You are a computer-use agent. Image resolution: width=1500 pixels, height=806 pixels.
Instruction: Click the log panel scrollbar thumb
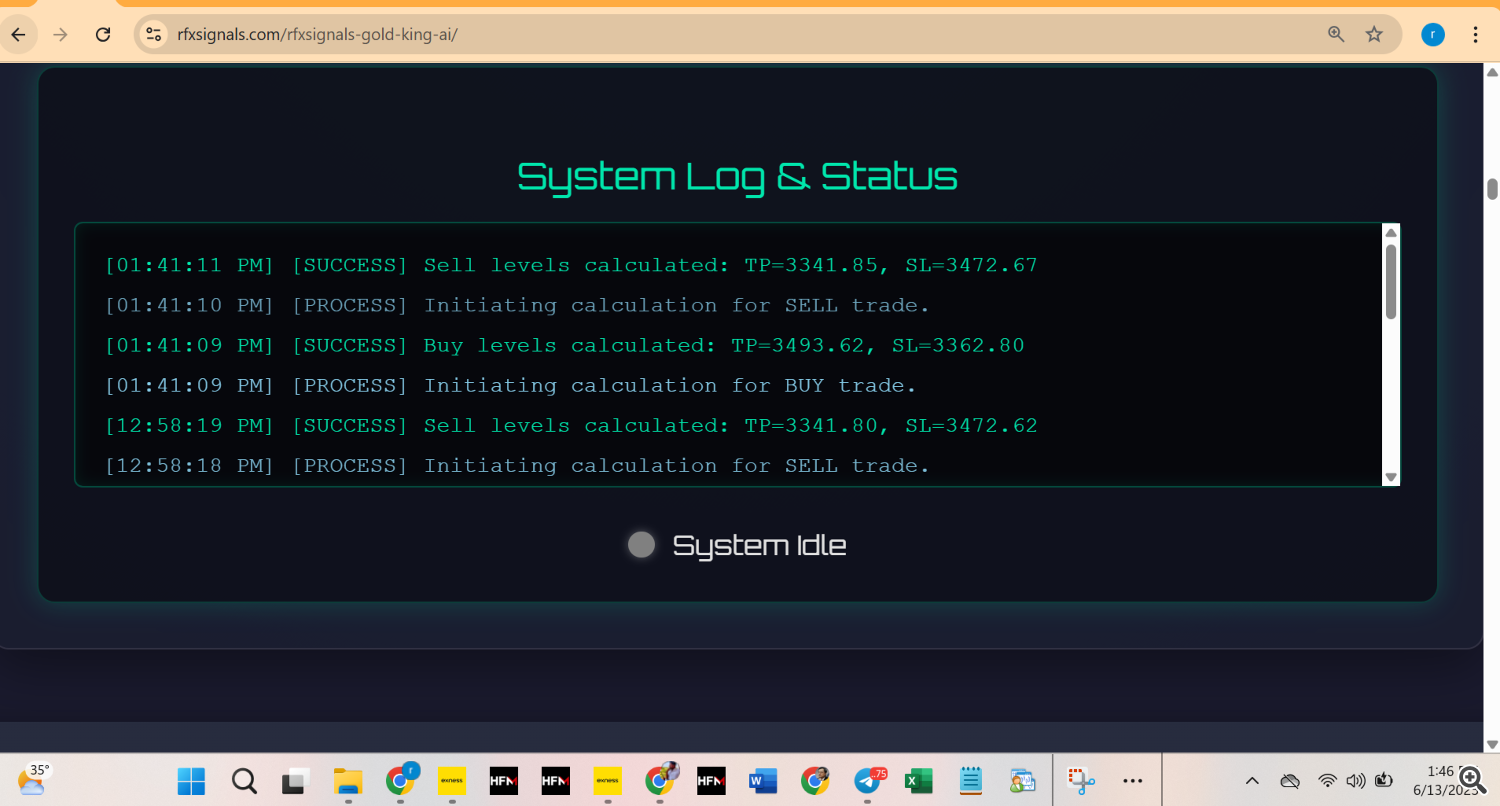coord(1390,282)
